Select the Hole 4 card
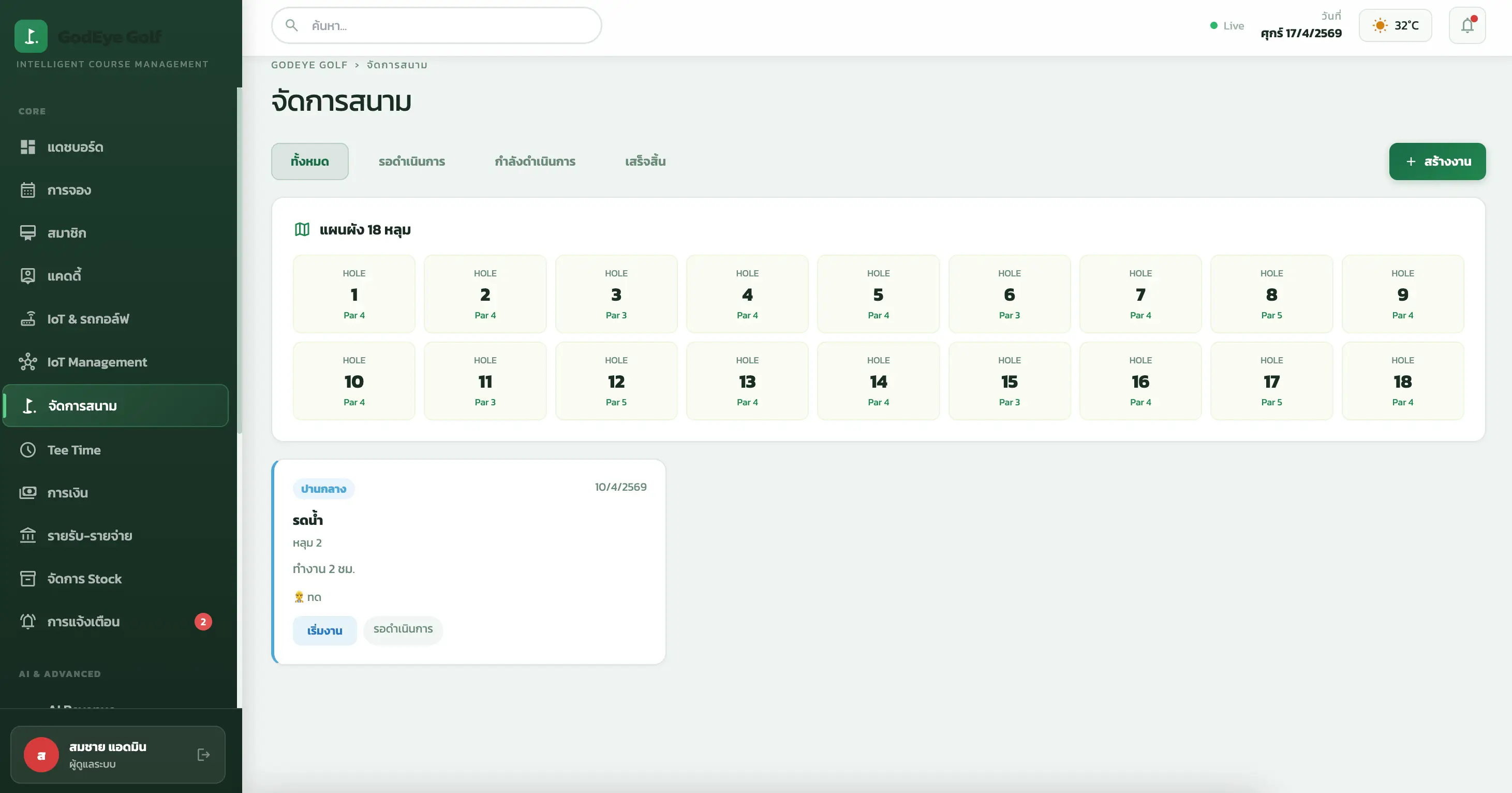 [x=747, y=293]
